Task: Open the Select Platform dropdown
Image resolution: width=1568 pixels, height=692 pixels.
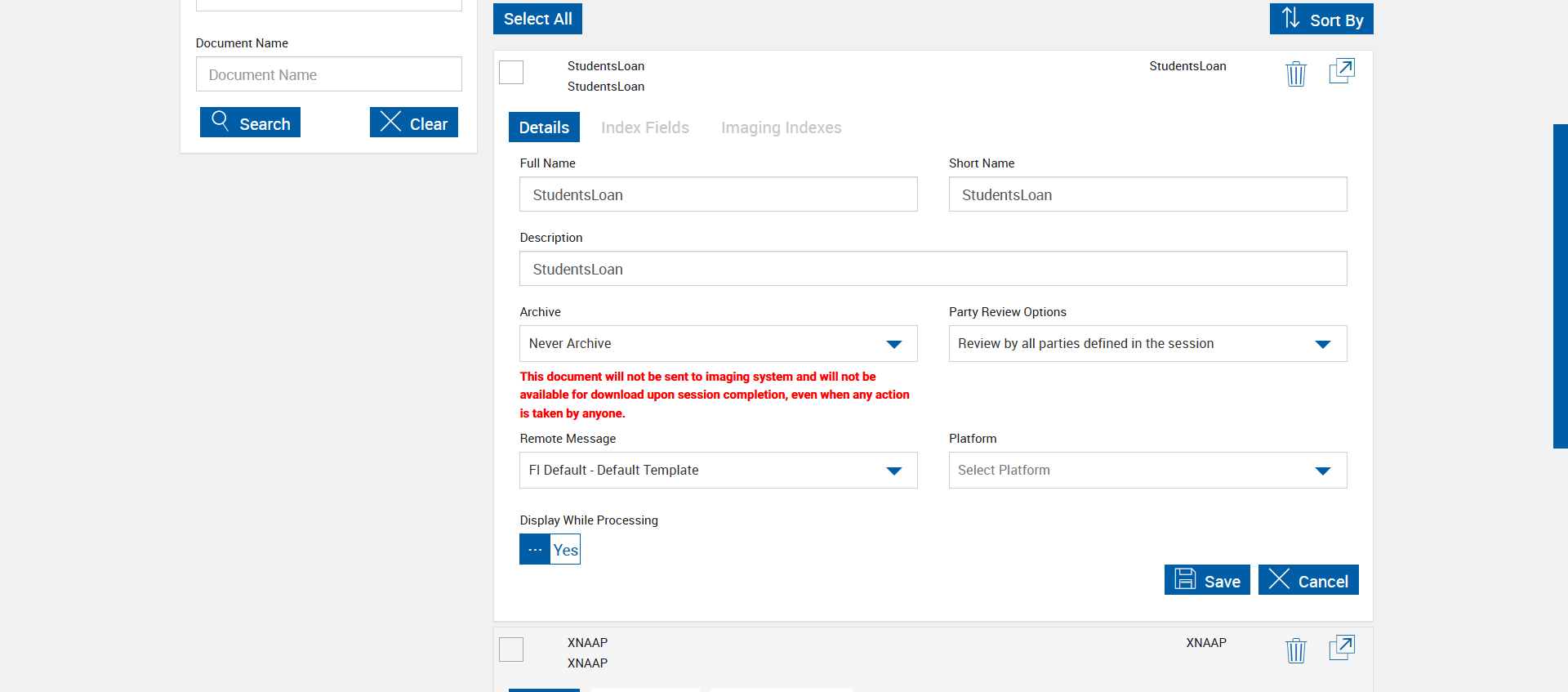Action: click(1147, 471)
